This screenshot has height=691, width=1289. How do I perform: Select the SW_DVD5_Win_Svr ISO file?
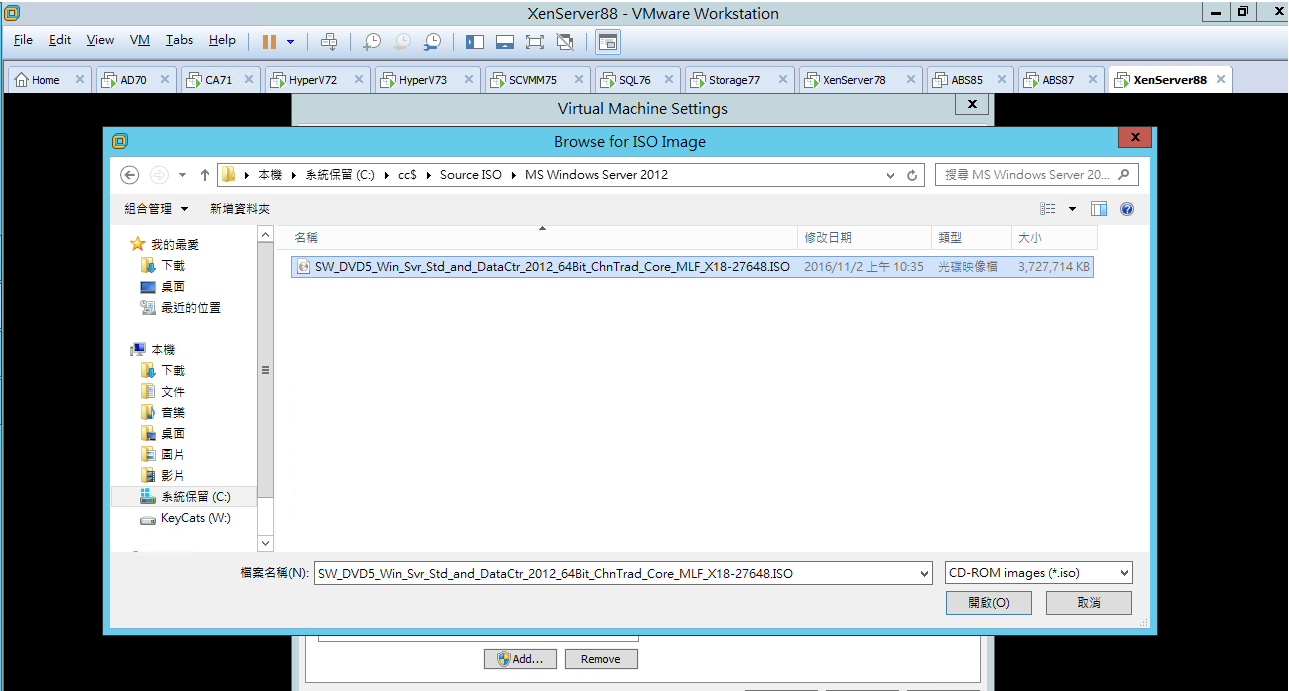coord(692,267)
